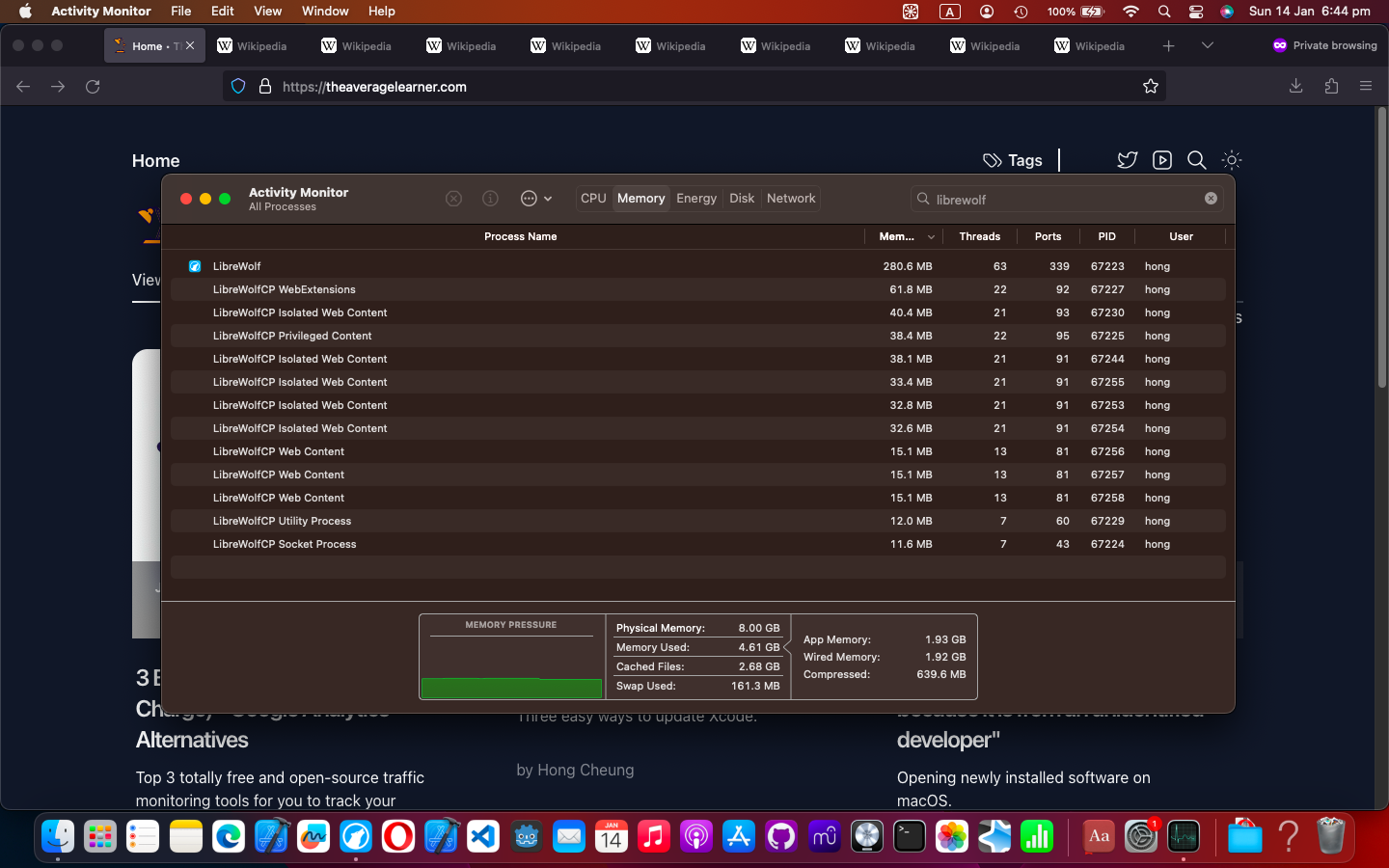Select the Web Content row with PID 67258
1389x868 pixels.
[698, 498]
